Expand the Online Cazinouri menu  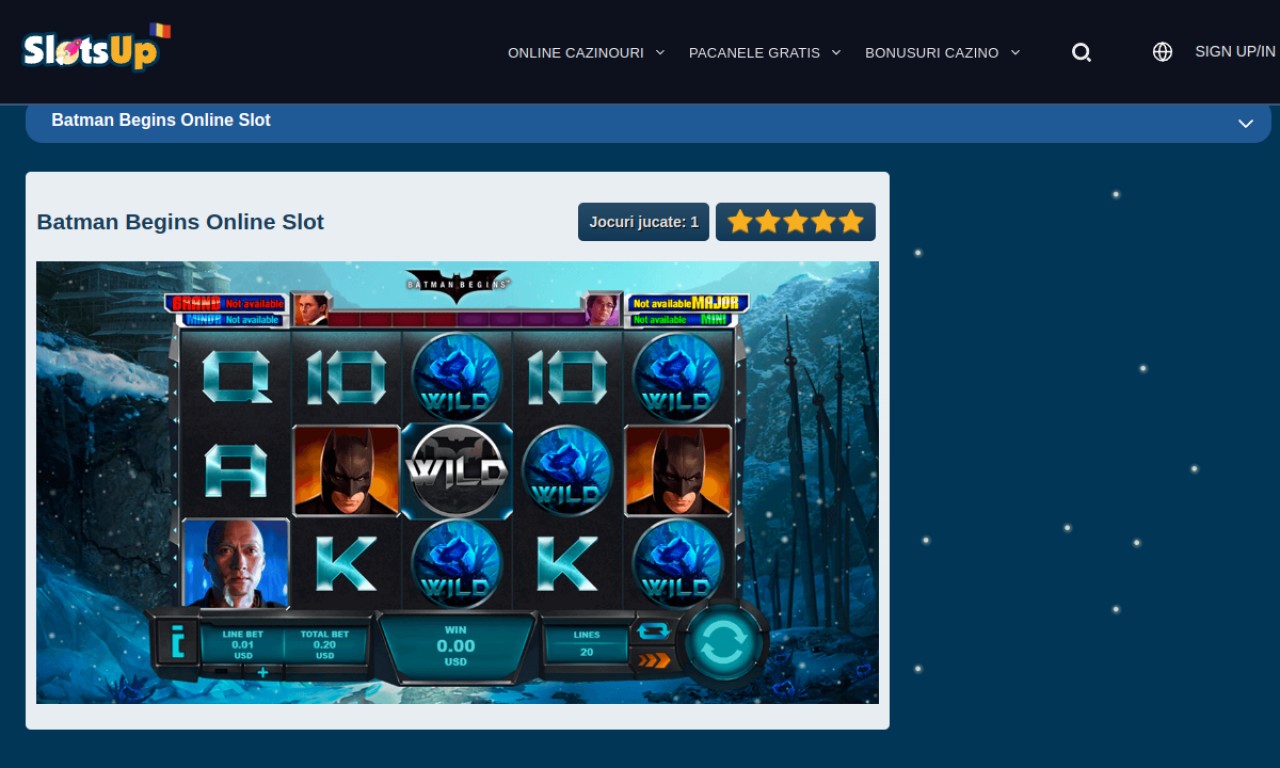pos(586,52)
